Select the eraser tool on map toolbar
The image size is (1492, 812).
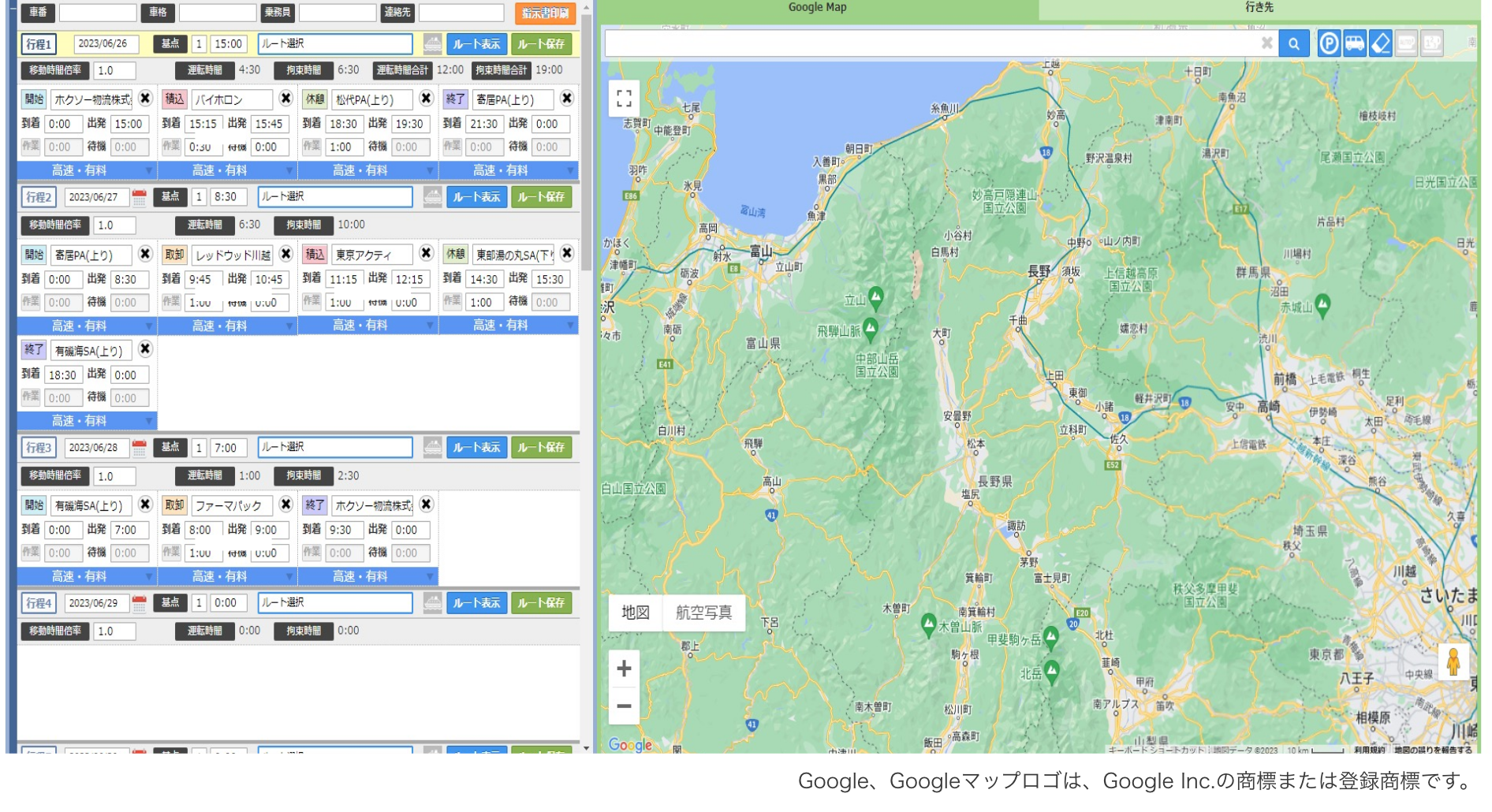coord(1381,43)
